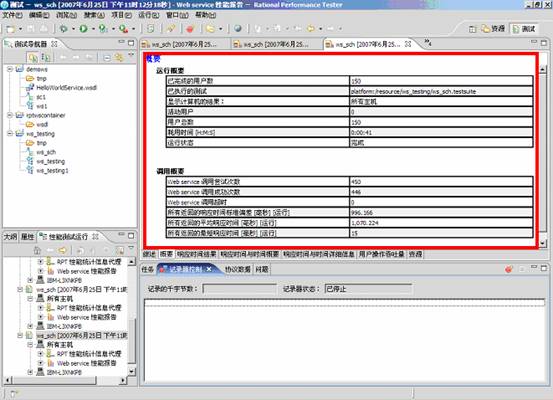
Task: Click the collapse all icon in test navigator
Action: [x=107, y=57]
